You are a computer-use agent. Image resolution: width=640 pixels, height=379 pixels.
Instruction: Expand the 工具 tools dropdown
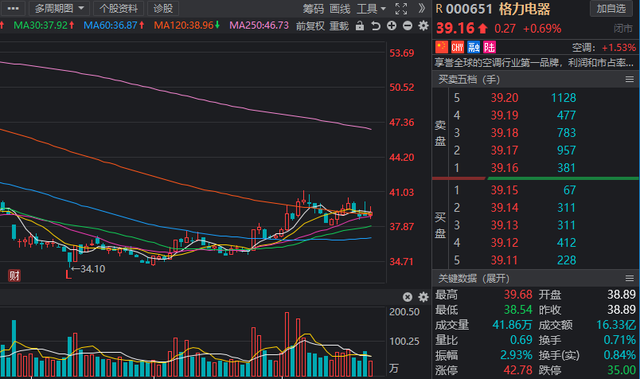pos(371,9)
